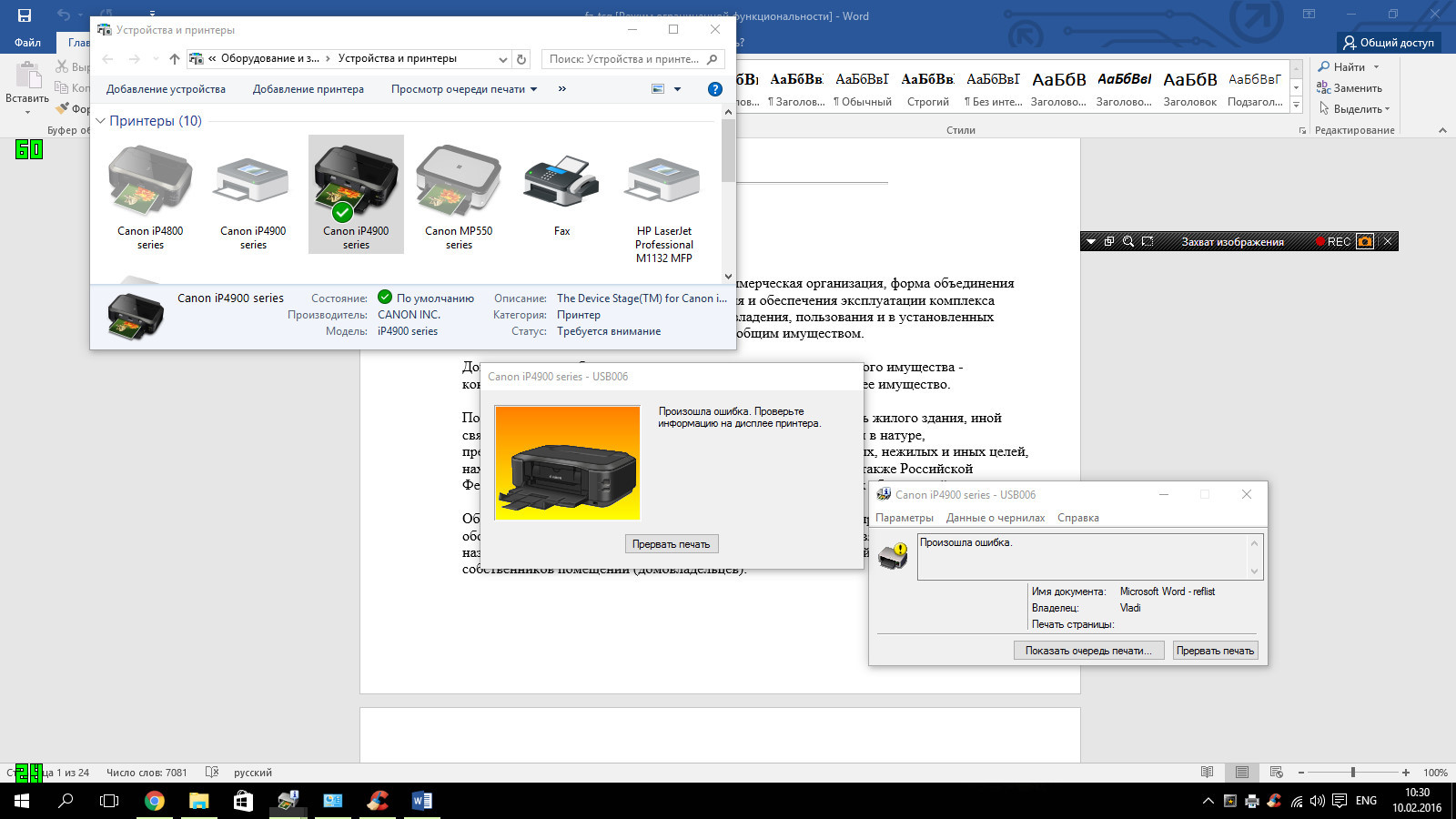Collapse the Printers (10) group
Screen dimensions: 1456x819
[100, 121]
